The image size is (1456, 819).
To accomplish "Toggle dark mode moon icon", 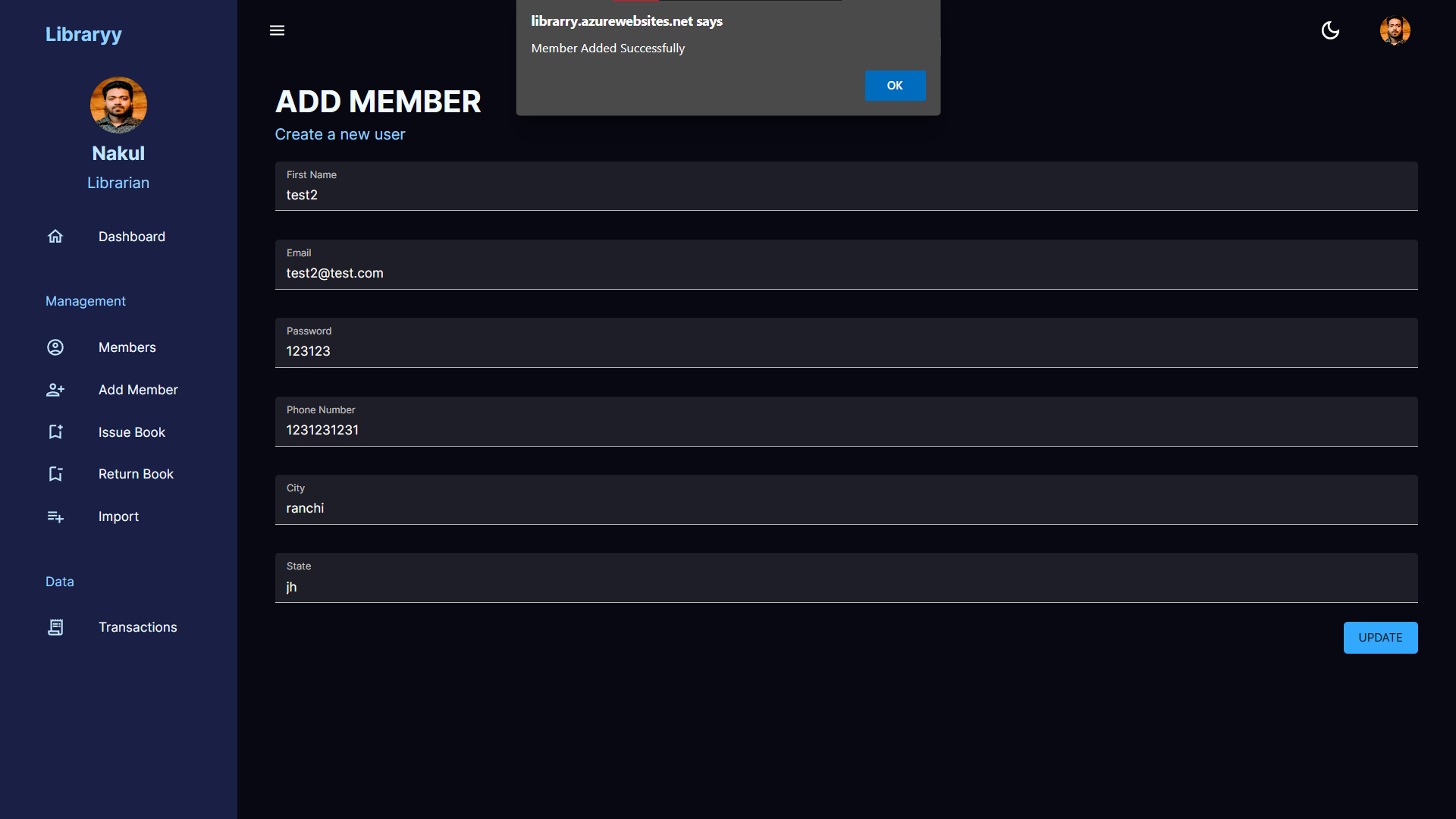I will tap(1330, 30).
